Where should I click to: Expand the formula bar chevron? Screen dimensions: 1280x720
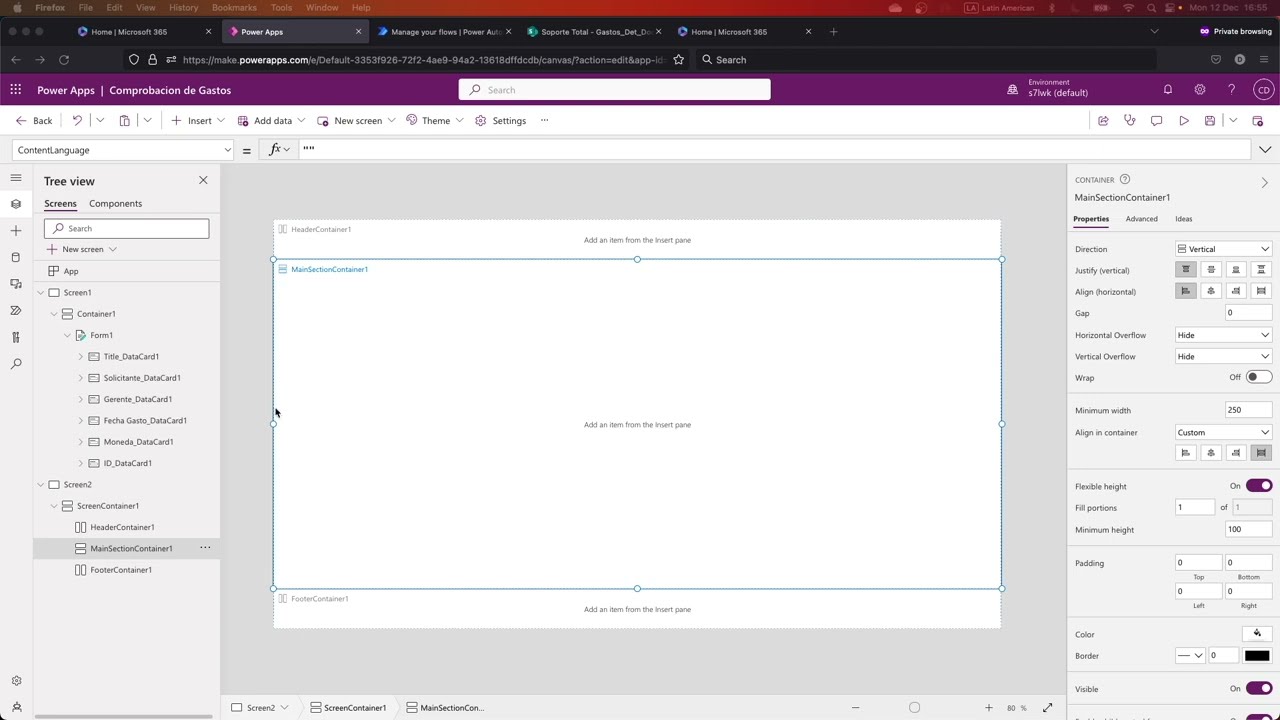click(1265, 150)
